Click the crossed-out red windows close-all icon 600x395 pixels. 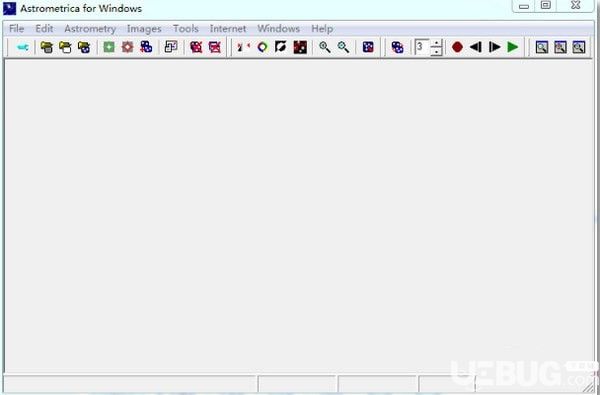(x=215, y=47)
